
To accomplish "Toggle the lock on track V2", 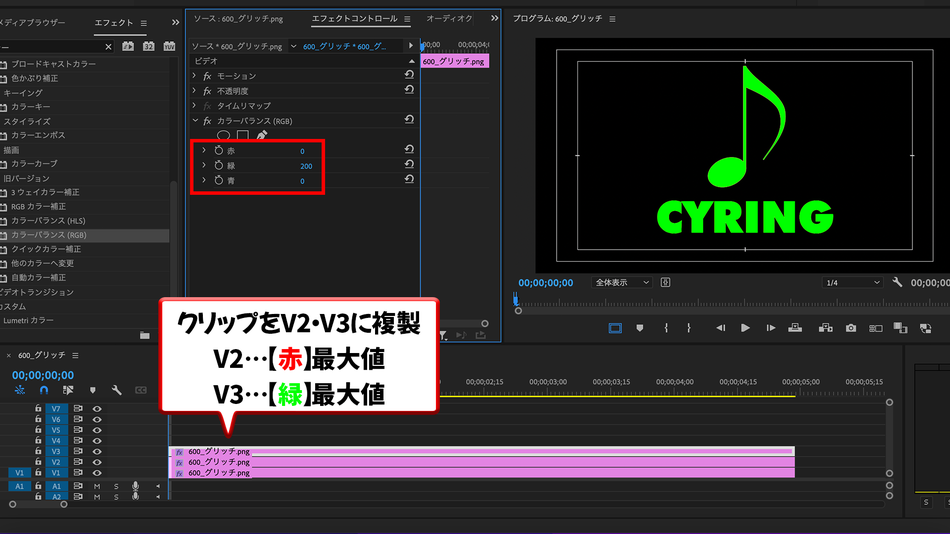I will click(38, 462).
